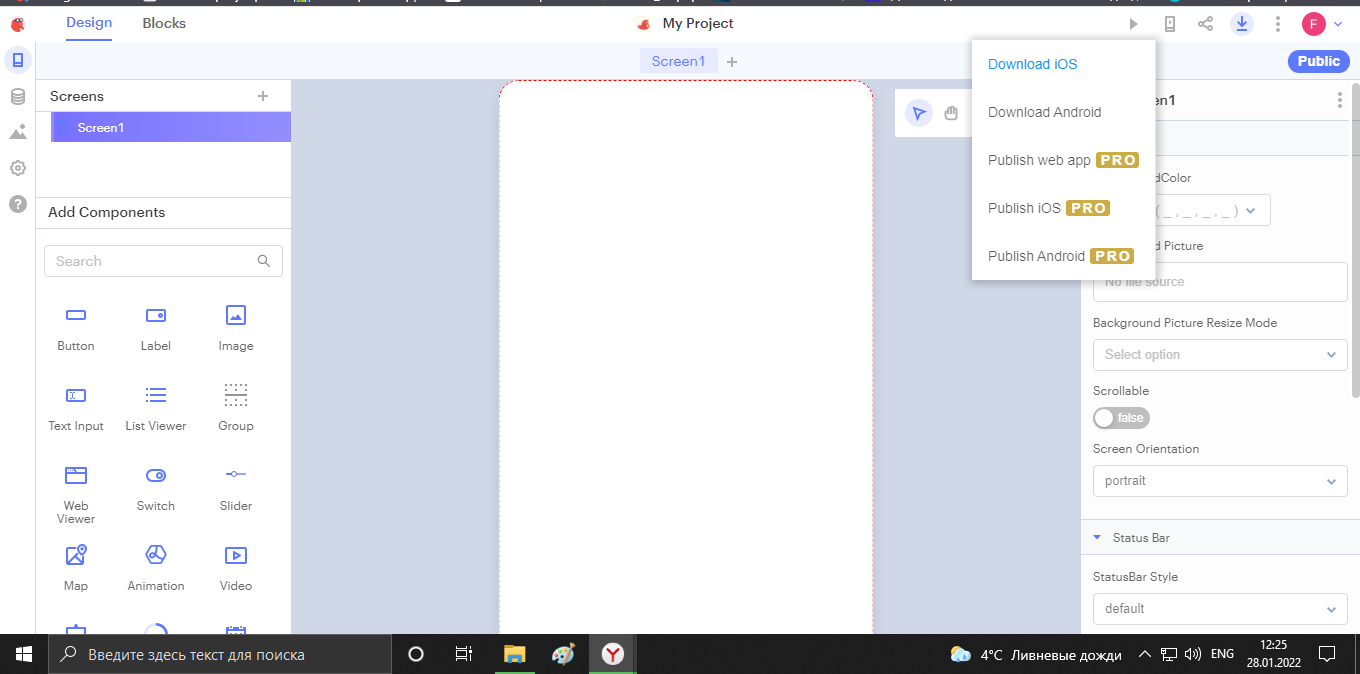
Task: Open the Assets image sidebar icon
Action: pyautogui.click(x=17, y=132)
